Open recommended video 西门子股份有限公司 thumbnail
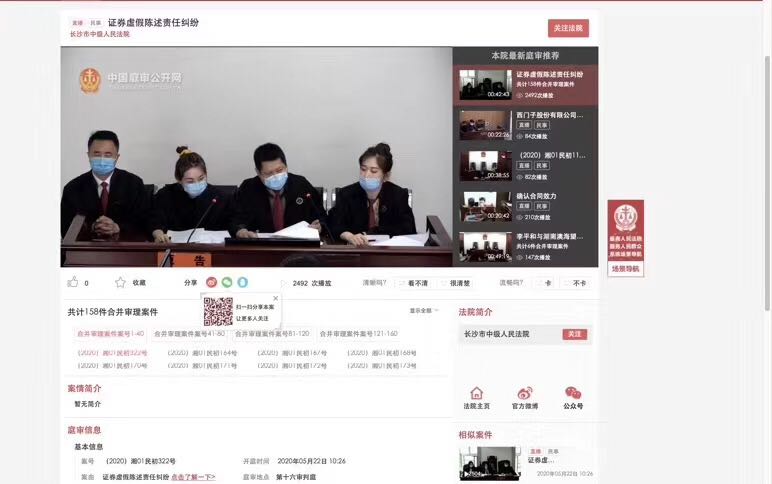Viewport: 772px width, 484px height. 485,125
